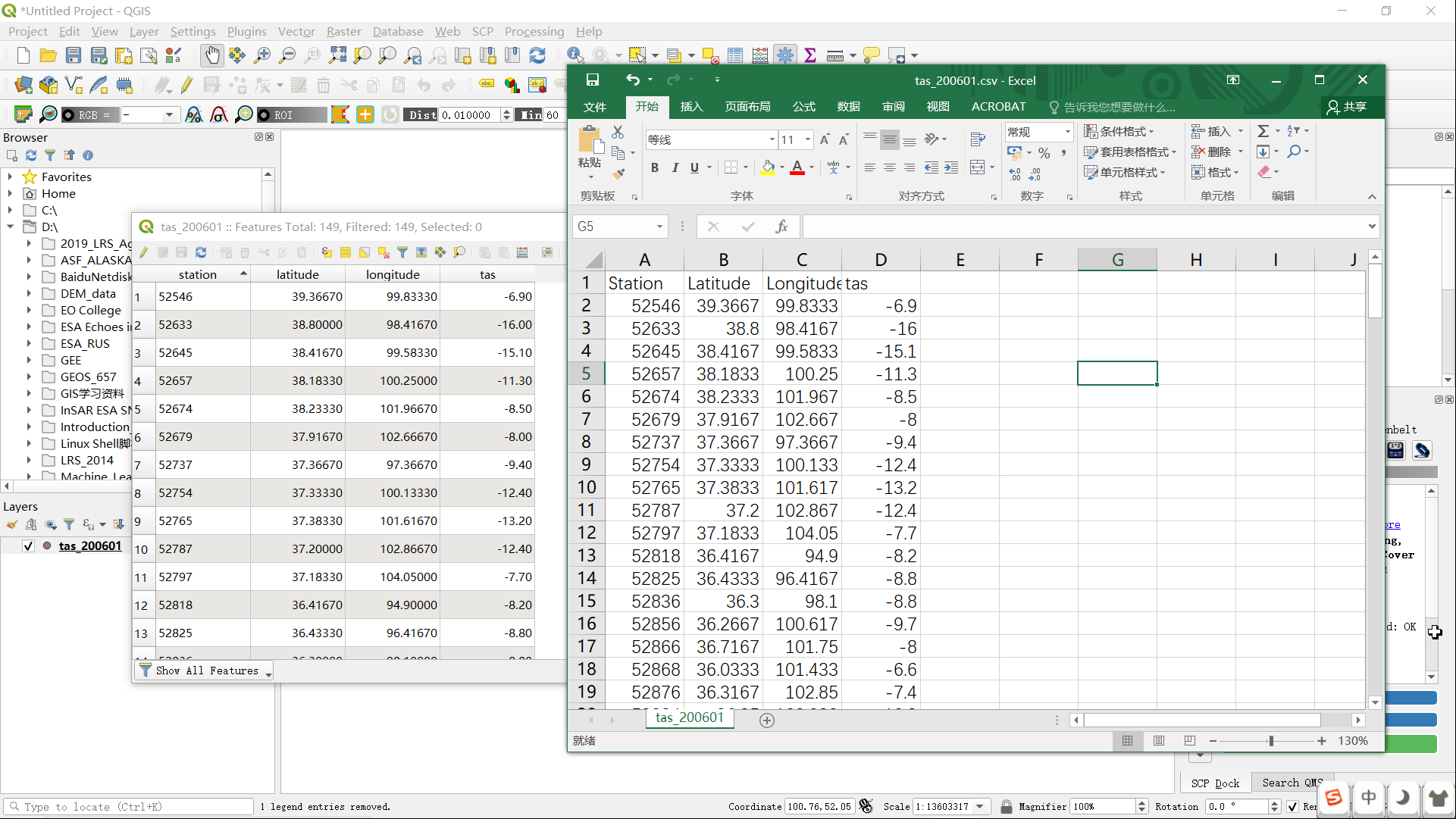Click the Show All Features button
This screenshot has width=1456, height=819.
(204, 671)
